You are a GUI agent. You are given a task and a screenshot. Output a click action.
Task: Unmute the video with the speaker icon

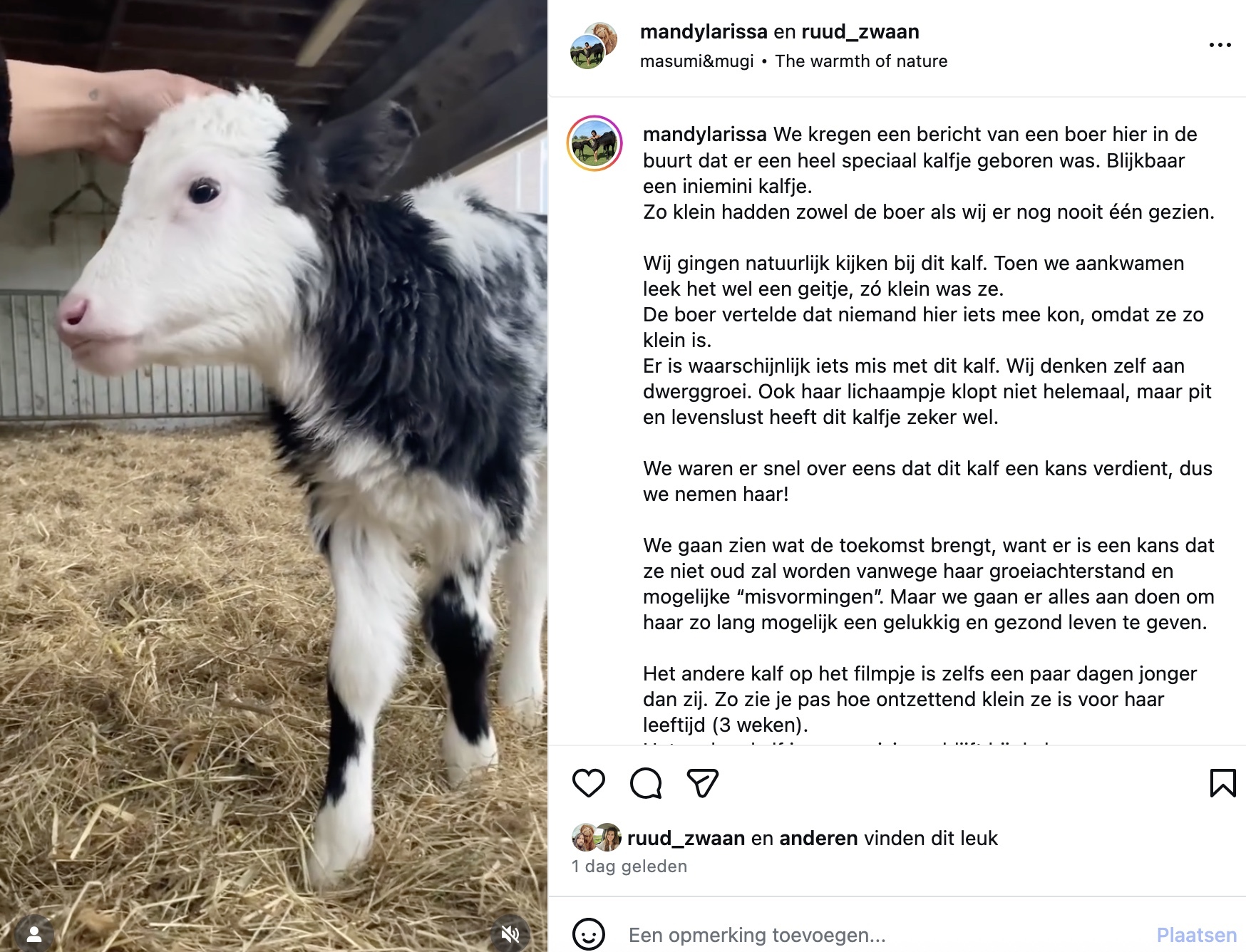[510, 933]
